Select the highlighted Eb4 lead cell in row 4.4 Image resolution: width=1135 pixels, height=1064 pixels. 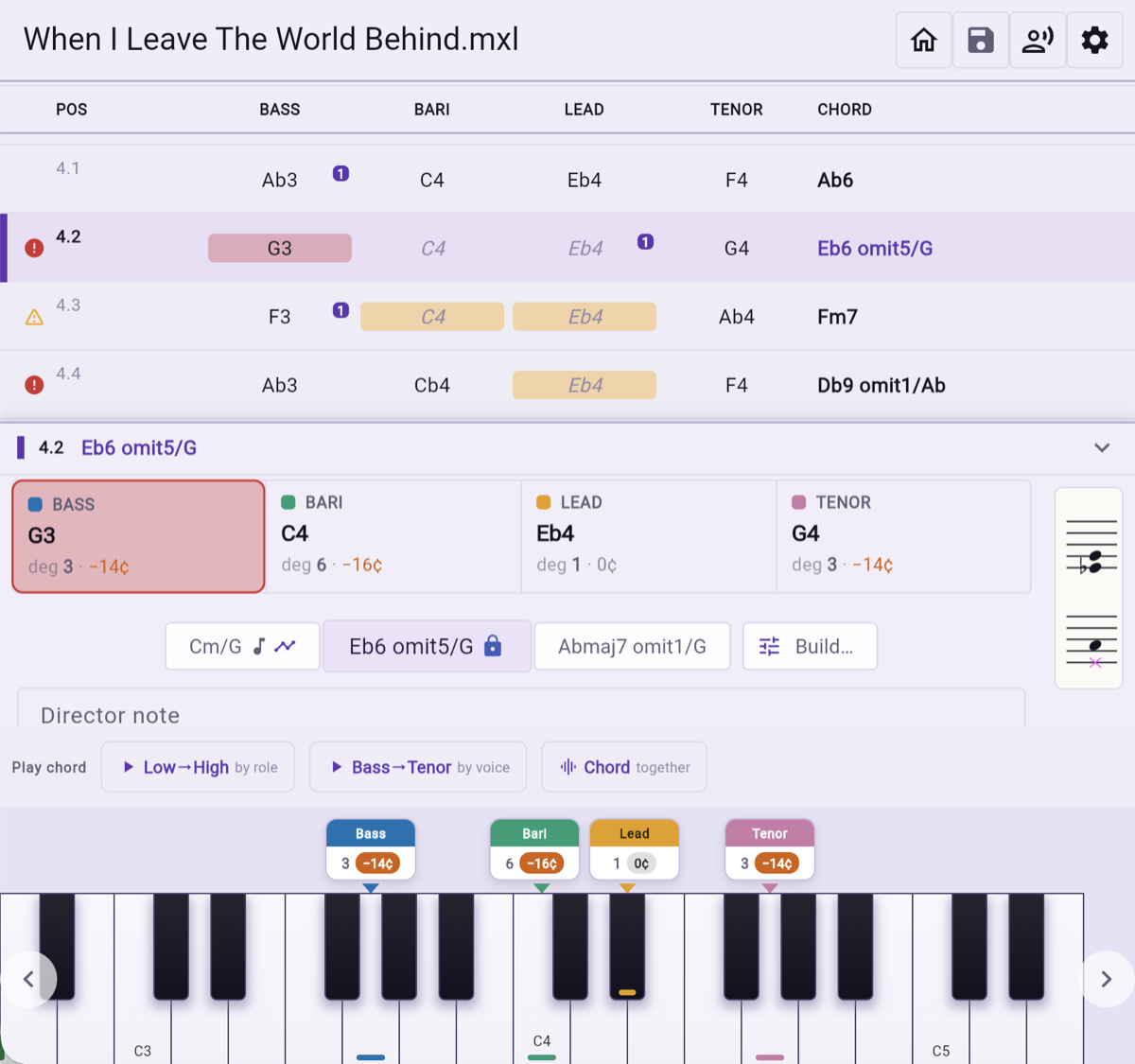585,385
